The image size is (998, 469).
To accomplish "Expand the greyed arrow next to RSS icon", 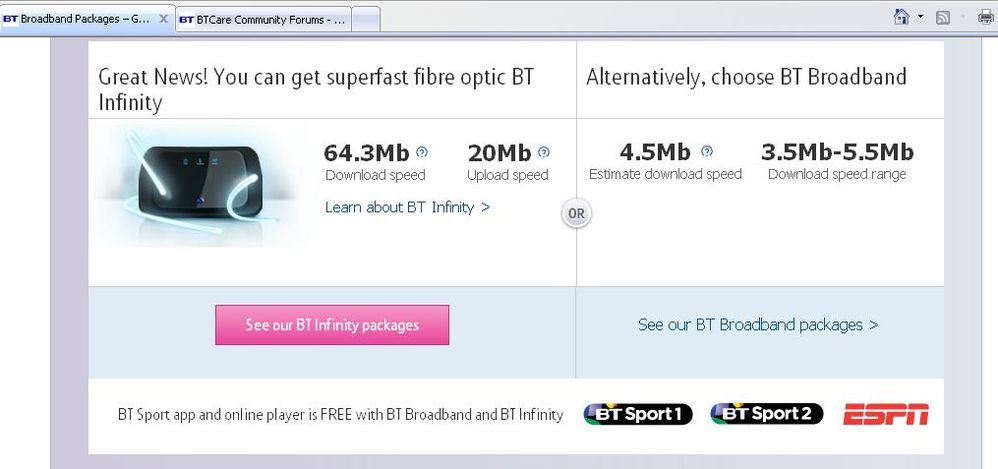I will (962, 17).
